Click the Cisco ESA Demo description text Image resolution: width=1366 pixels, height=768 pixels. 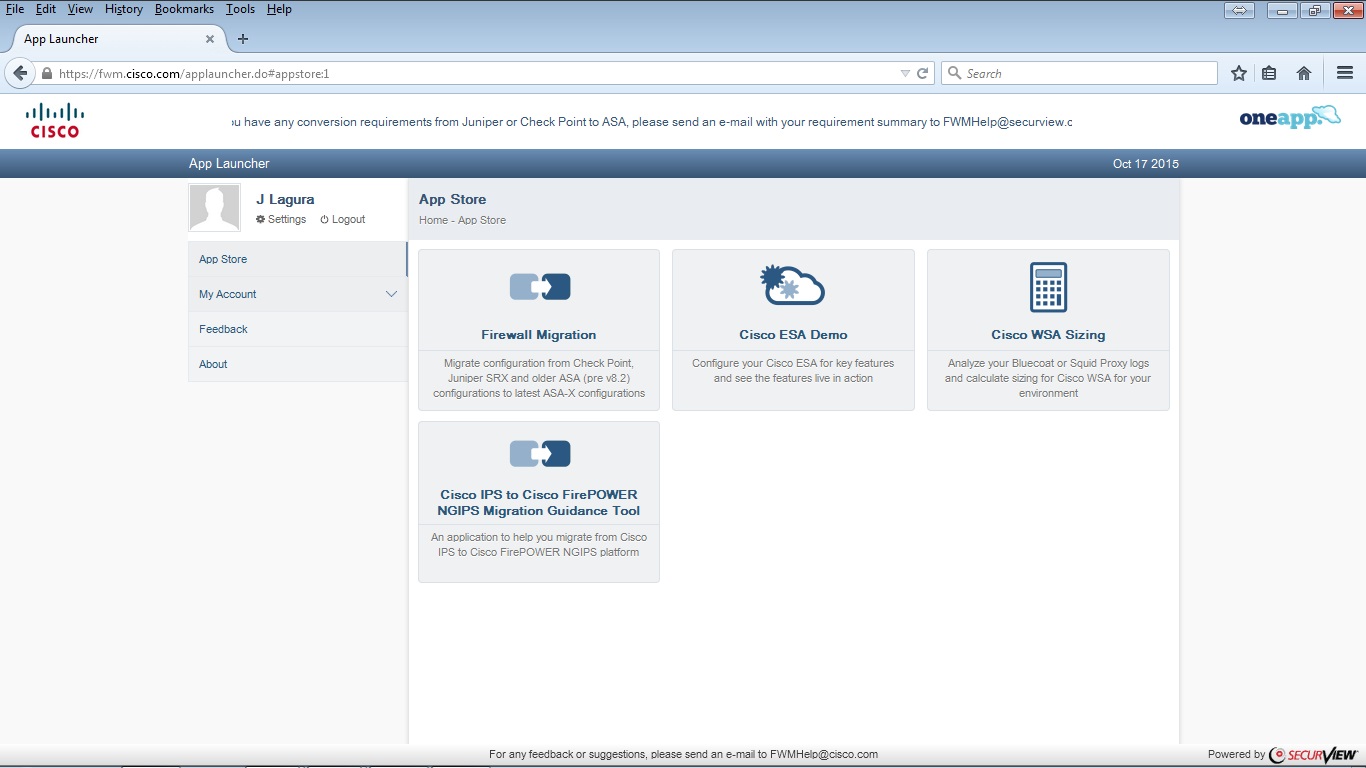793,371
